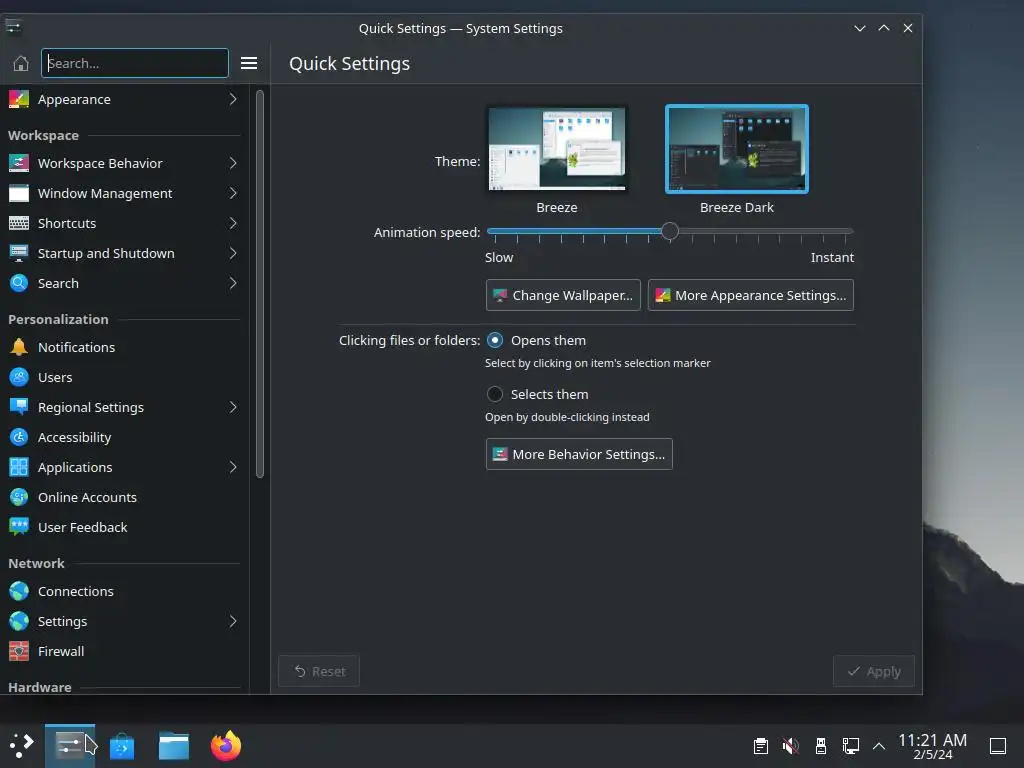Click the Notifications bell icon
The height and width of the screenshot is (768, 1024).
tap(19, 347)
